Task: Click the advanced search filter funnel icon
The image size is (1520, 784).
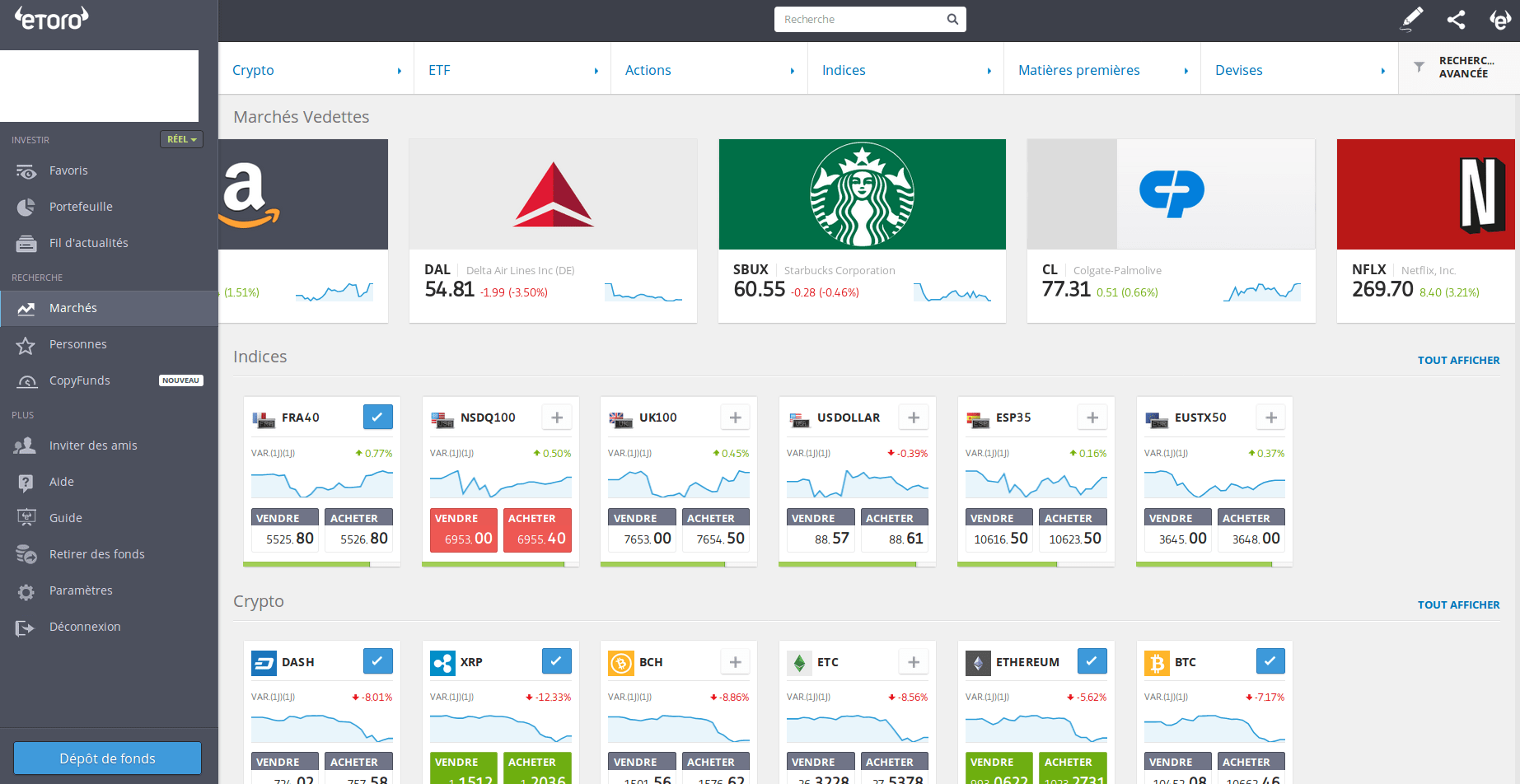Action: [1419, 68]
